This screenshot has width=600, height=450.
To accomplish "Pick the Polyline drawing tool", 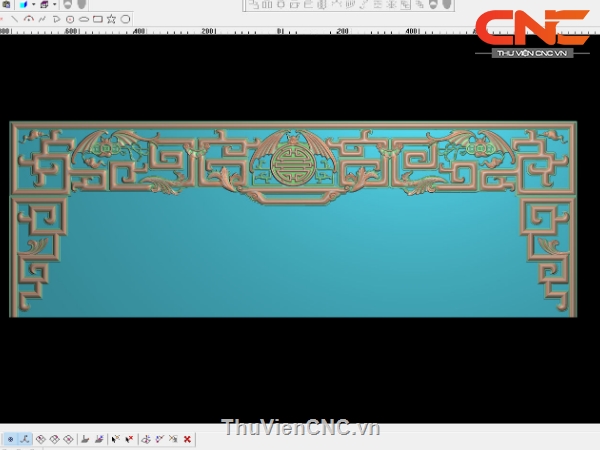I will click(x=43, y=18).
